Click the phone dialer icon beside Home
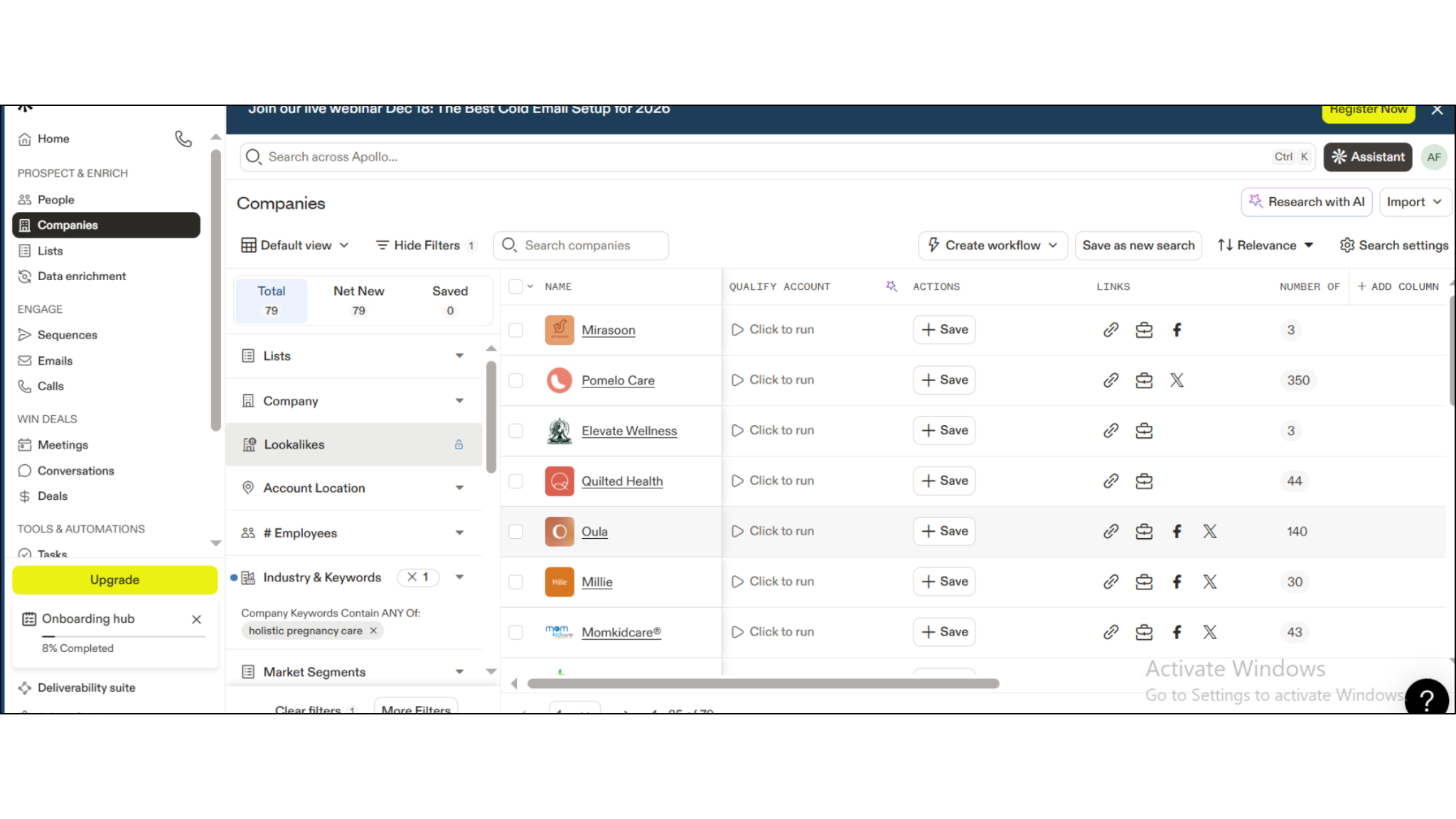1456x819 pixels. [183, 139]
